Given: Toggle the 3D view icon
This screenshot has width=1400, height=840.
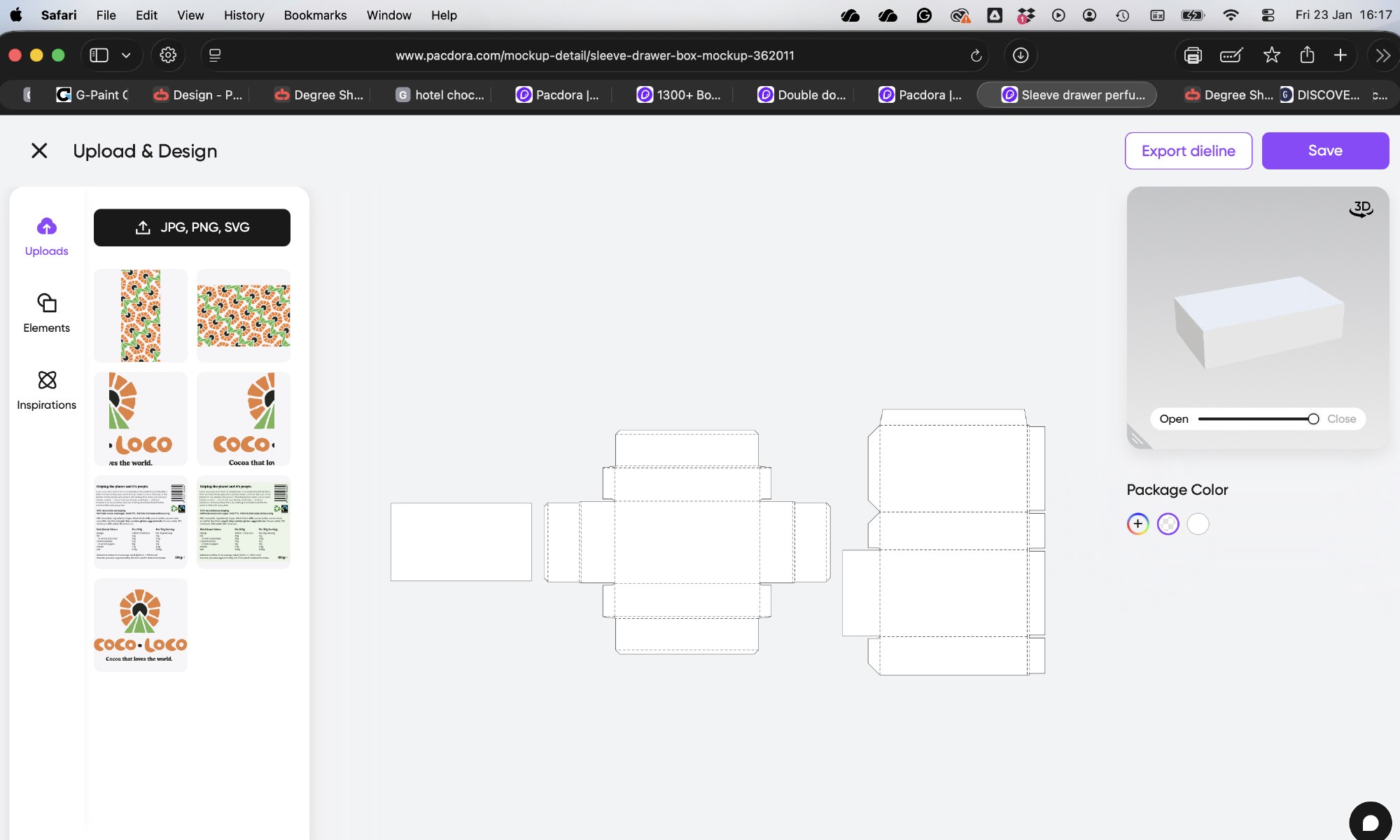Looking at the screenshot, I should point(1361,209).
